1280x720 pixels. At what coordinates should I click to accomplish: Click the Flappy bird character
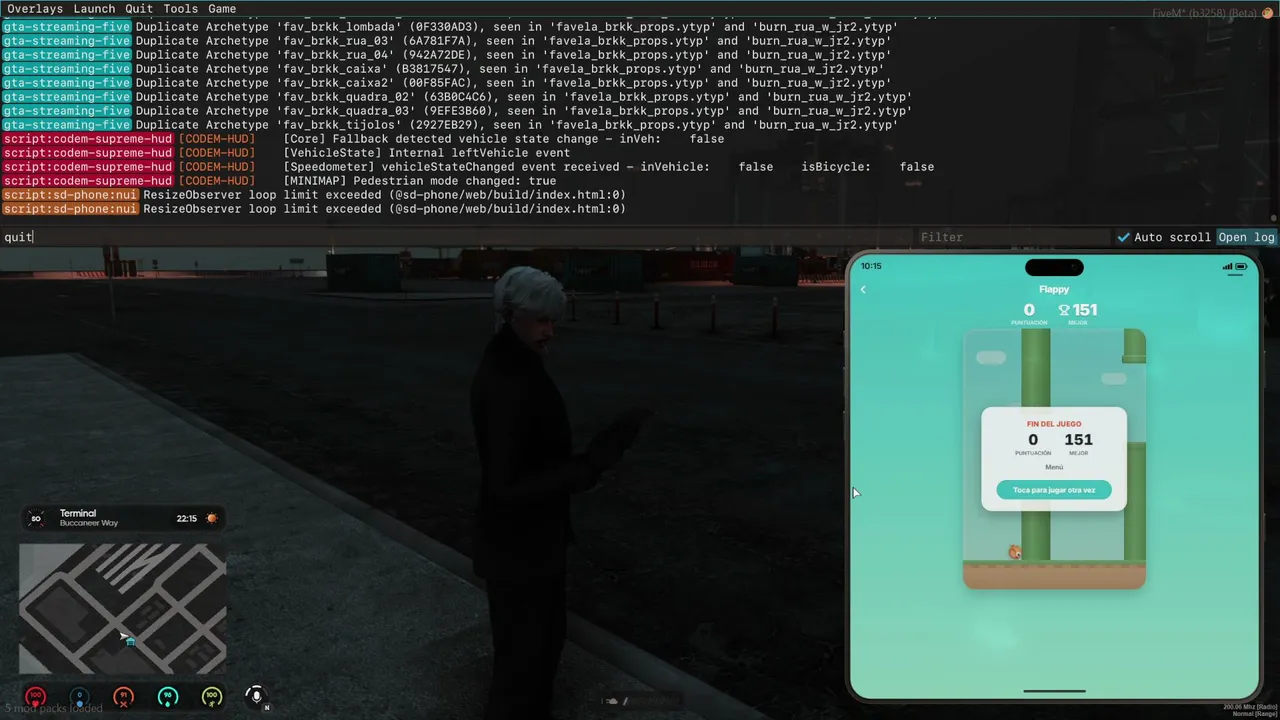[1014, 552]
